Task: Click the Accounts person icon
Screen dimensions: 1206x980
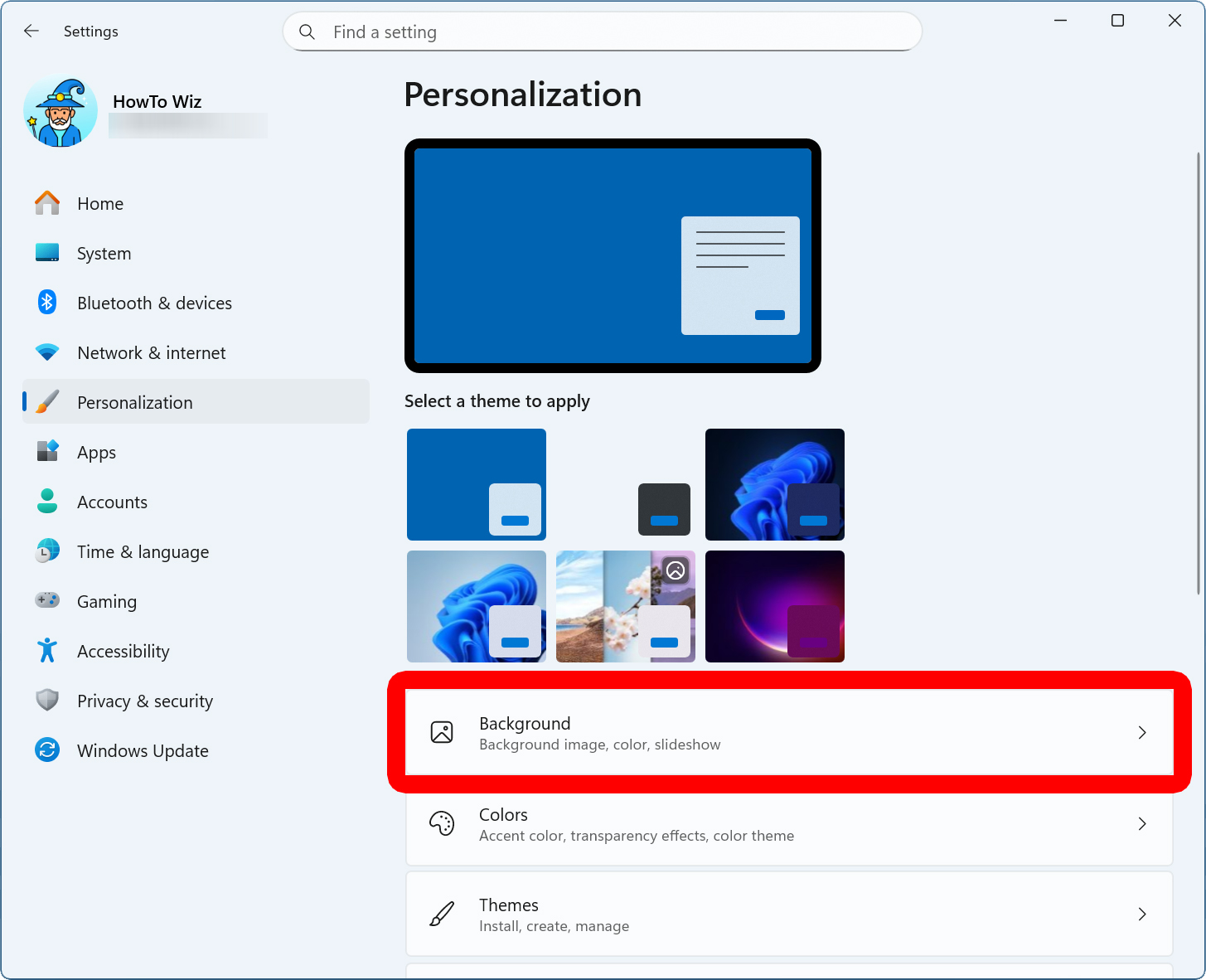Action: point(47,502)
